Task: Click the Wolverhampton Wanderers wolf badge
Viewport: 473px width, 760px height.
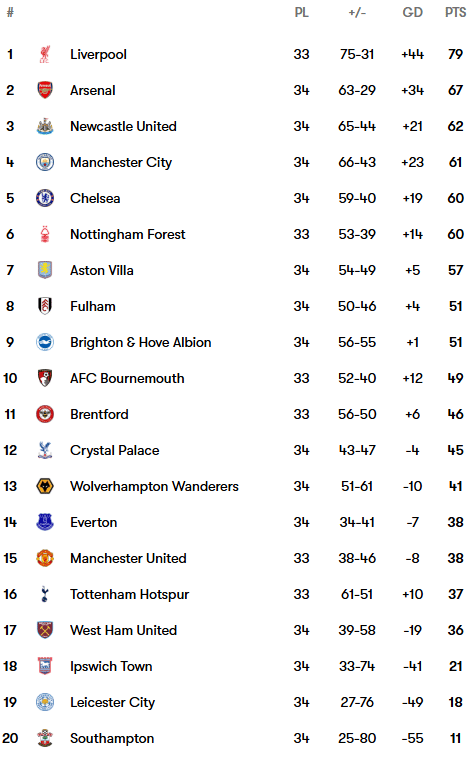Action: coord(45,486)
